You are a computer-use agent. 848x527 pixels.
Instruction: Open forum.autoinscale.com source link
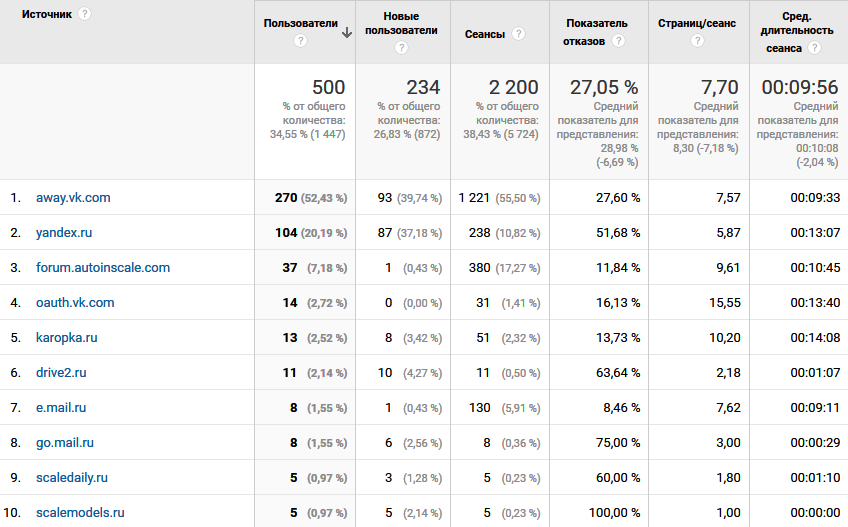103,268
